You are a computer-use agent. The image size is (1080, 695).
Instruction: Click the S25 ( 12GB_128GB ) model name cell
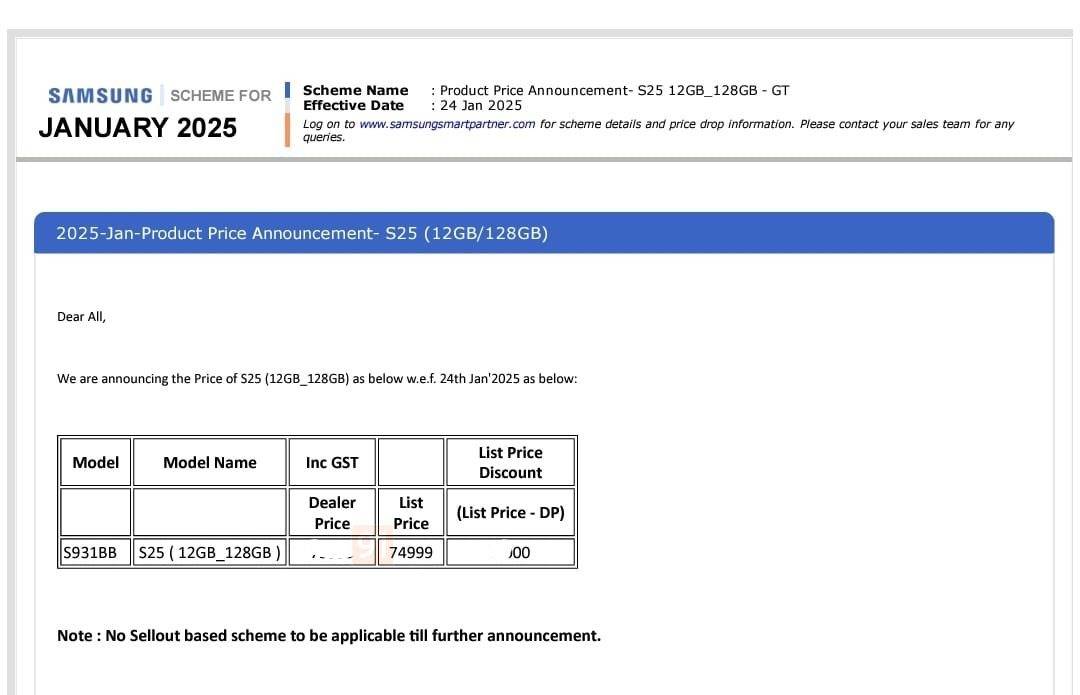pyautogui.click(x=210, y=552)
